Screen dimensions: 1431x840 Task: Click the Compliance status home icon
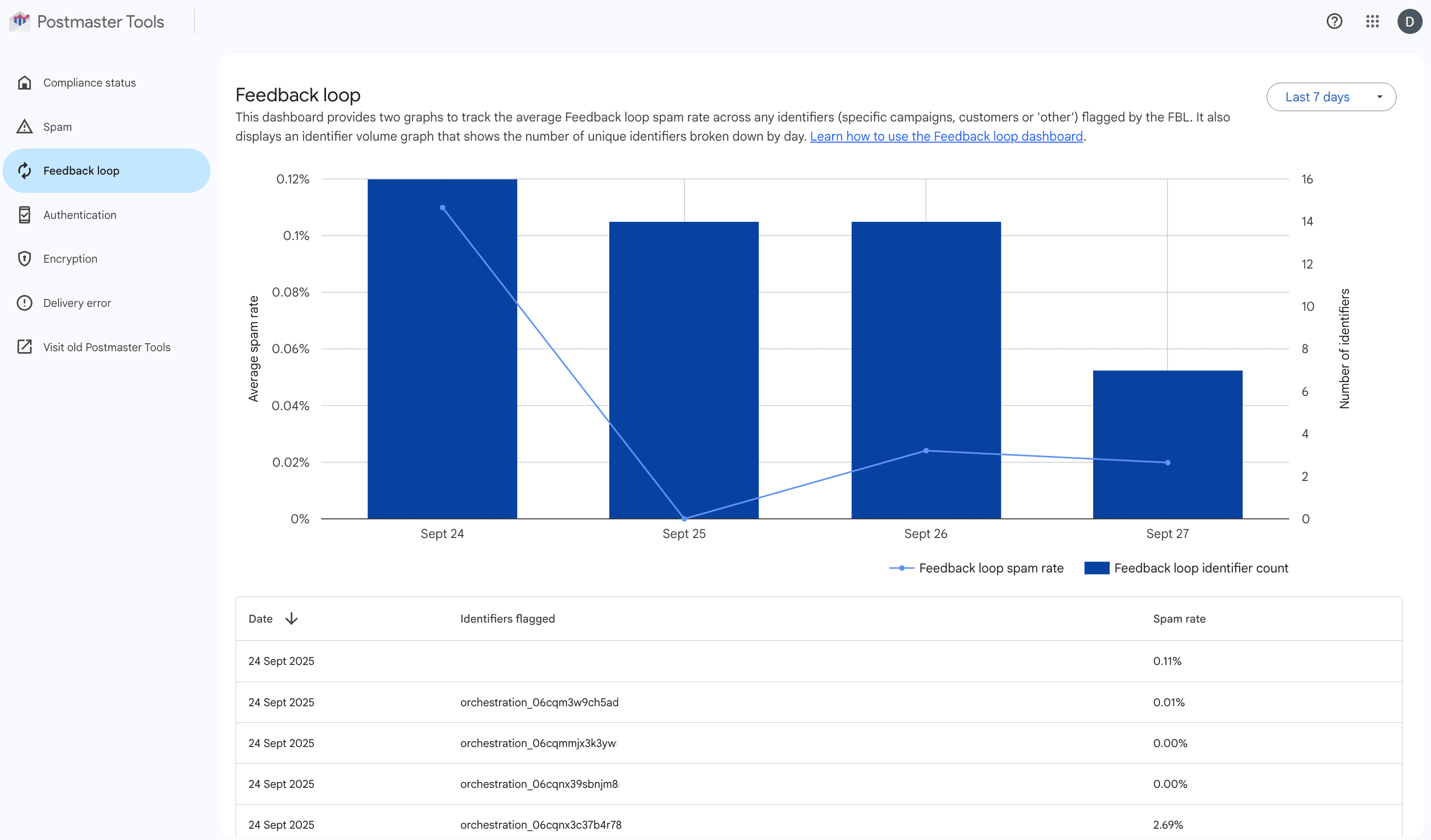(25, 83)
